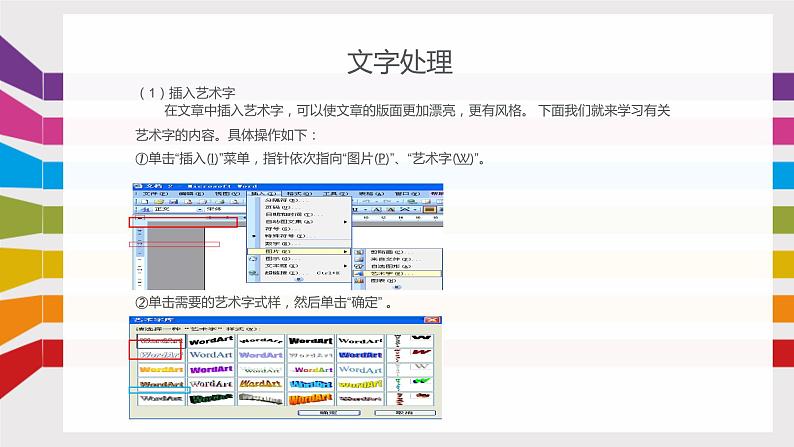Expand the picture submenu with bottom chevron
794x447 pixels.
pos(398,287)
